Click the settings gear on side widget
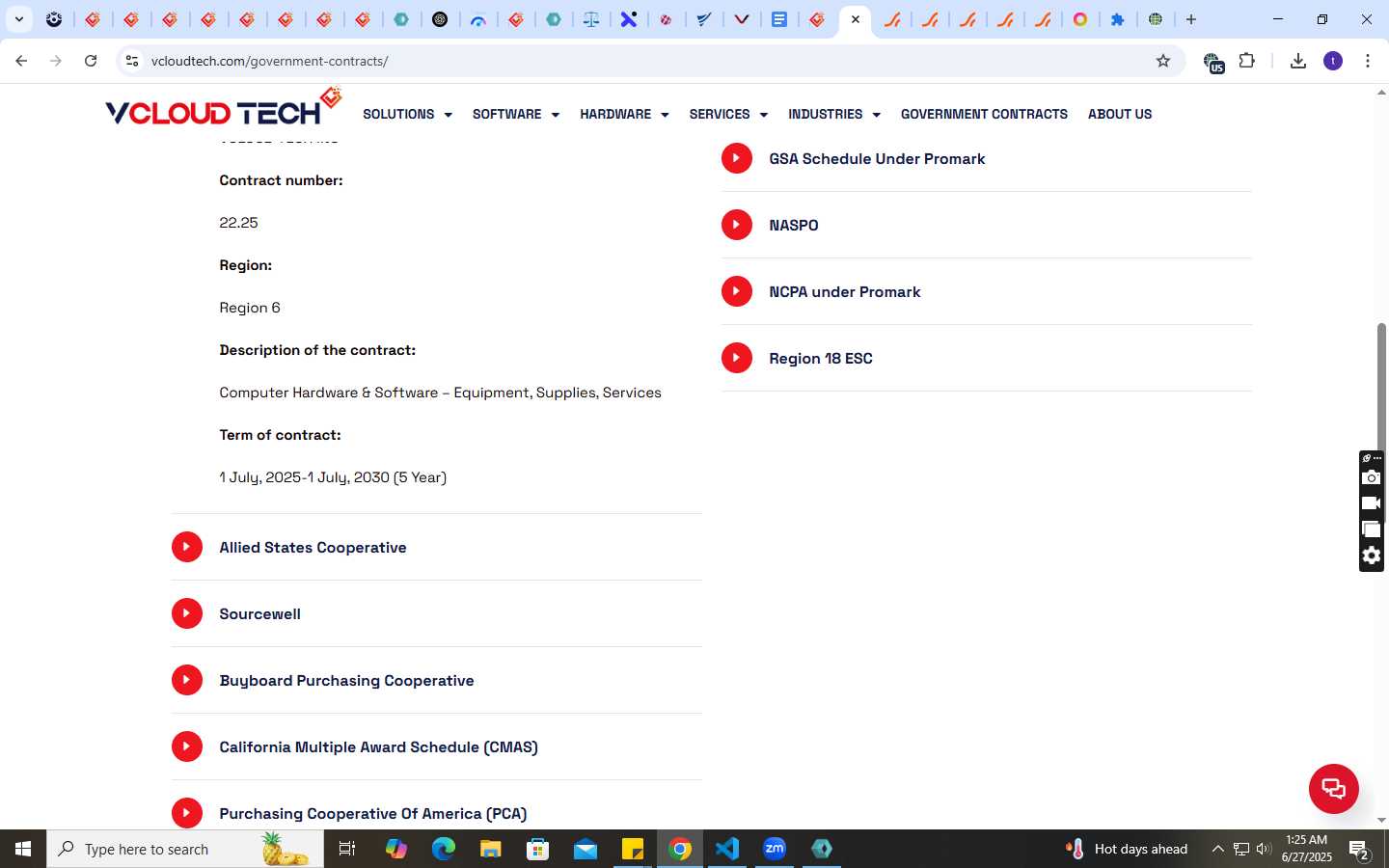 coord(1371,556)
